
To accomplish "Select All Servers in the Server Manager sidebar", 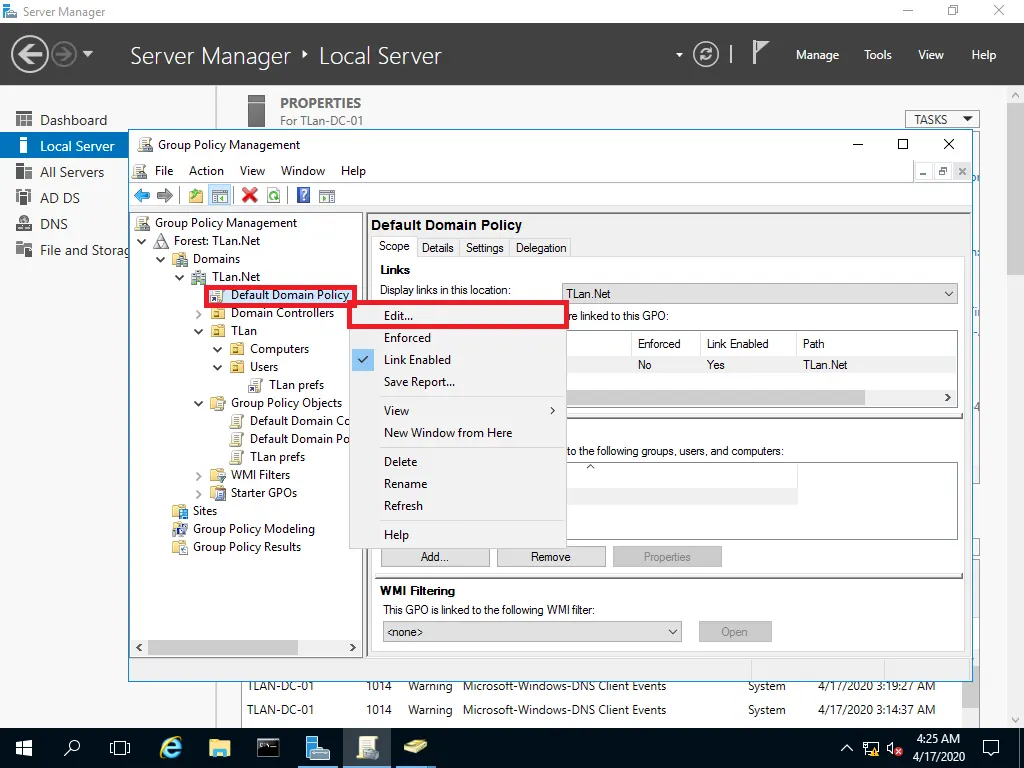I will click(x=72, y=172).
